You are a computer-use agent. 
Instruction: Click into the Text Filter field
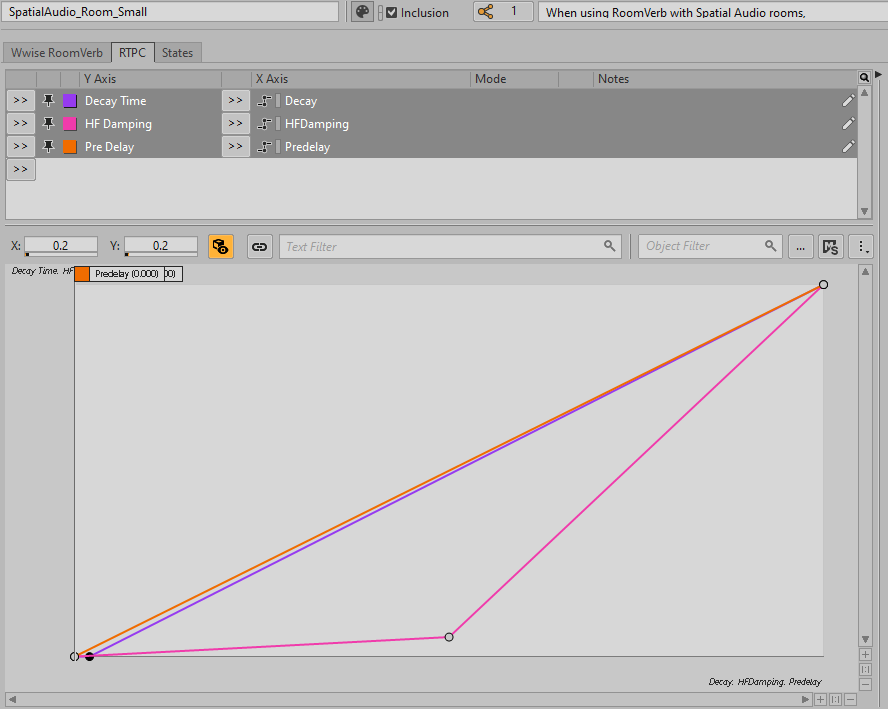440,246
